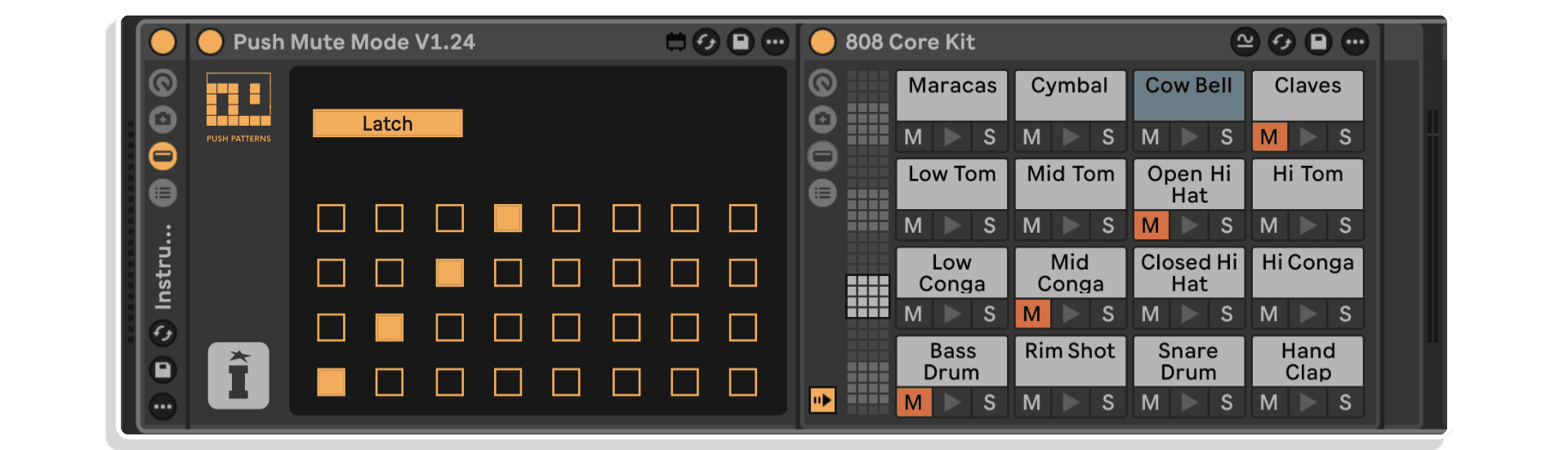The width and height of the screenshot is (1568, 450).
Task: Solo the Hand Clap pad
Action: 1345,403
